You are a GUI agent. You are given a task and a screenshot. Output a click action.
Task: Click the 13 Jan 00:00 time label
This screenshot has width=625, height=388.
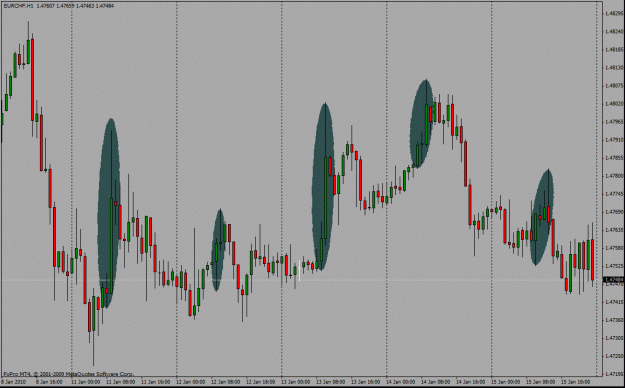pos(295,382)
